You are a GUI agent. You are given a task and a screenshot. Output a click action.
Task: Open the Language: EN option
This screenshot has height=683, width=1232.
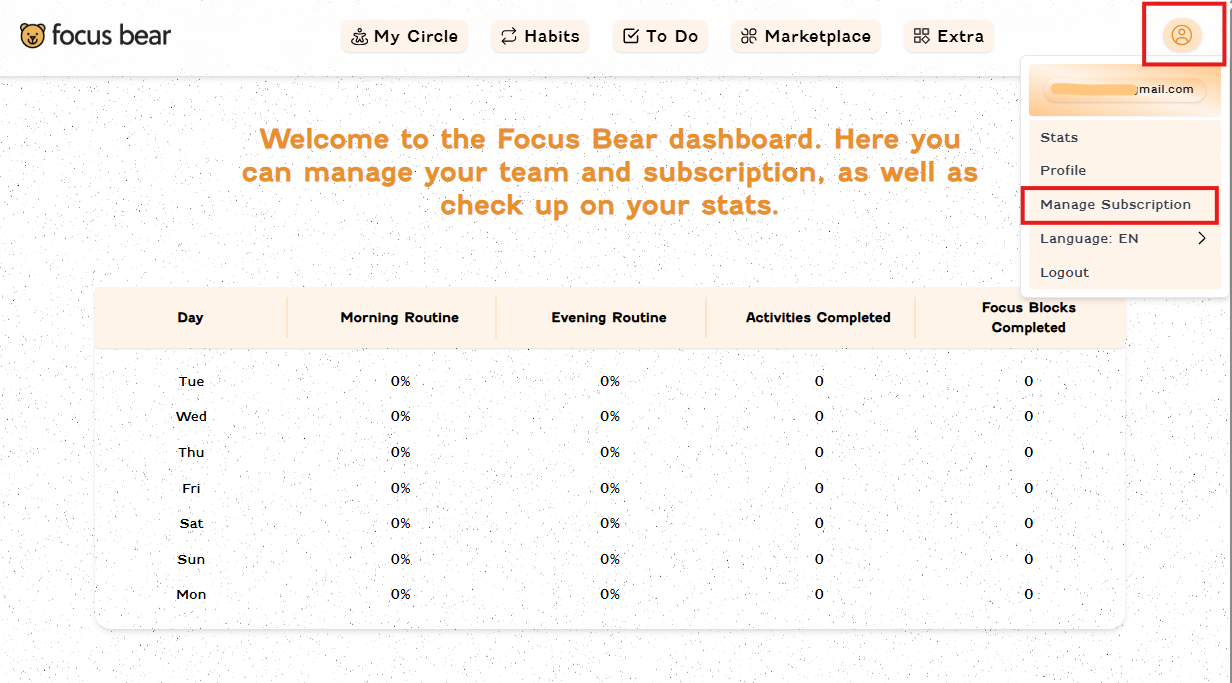point(1089,239)
